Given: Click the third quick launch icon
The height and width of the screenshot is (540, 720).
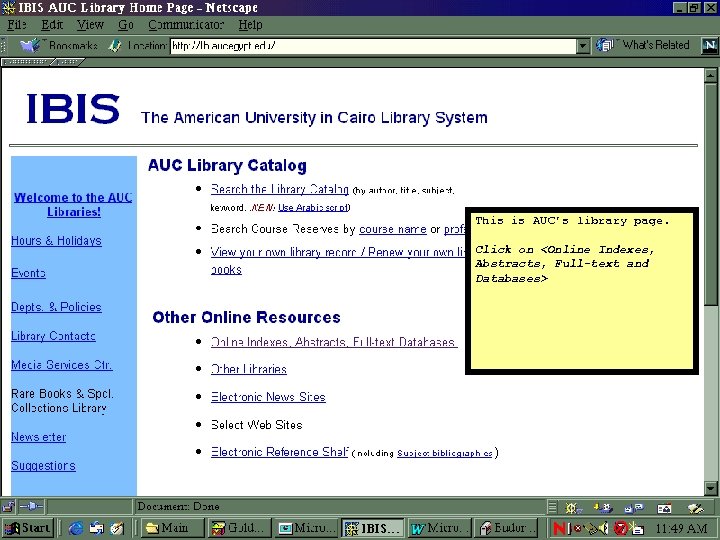Looking at the screenshot, I should (x=117, y=529).
